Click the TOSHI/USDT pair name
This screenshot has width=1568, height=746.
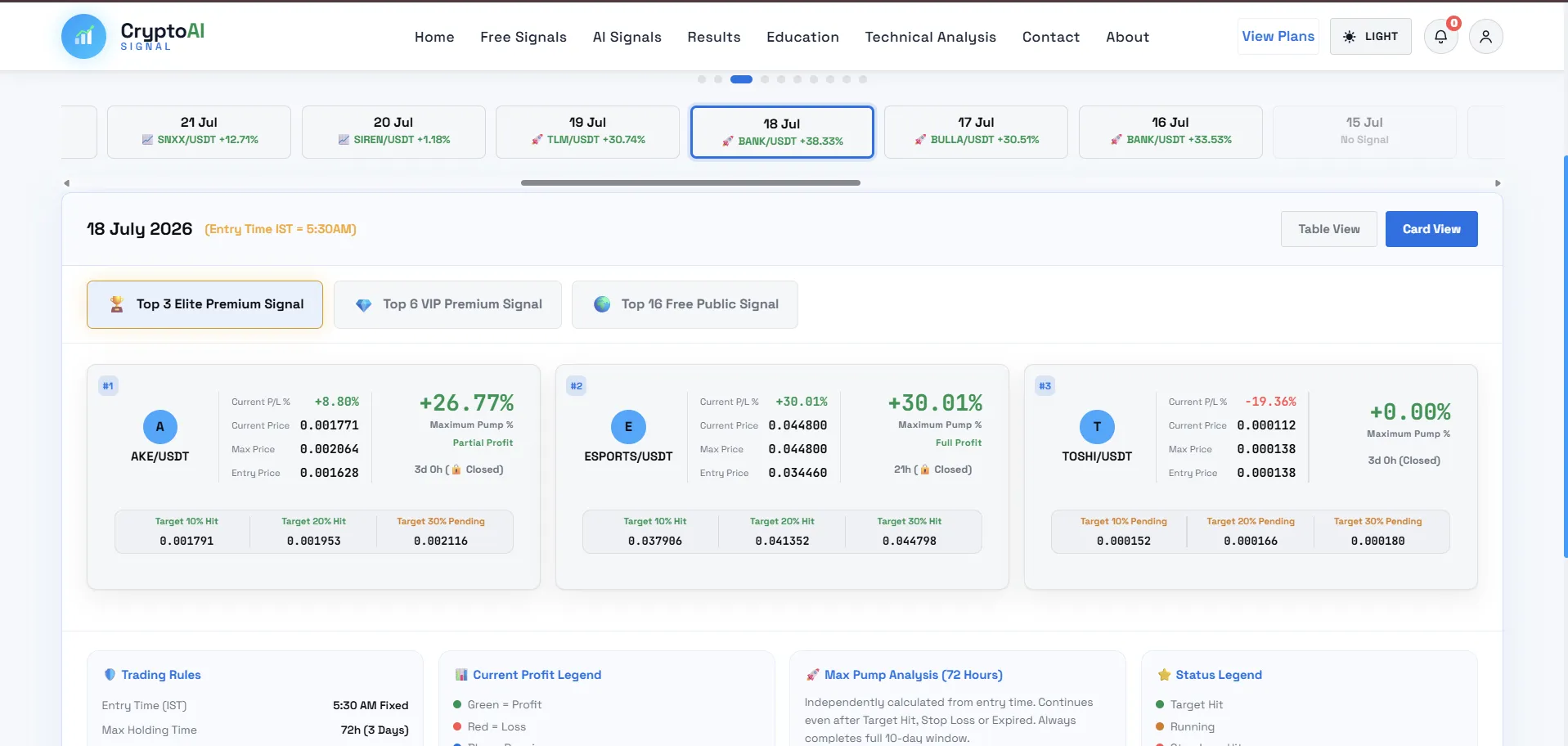pyautogui.click(x=1097, y=456)
